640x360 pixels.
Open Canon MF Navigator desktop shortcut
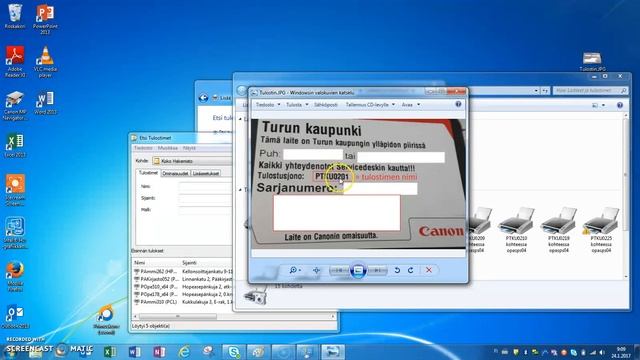tap(15, 105)
